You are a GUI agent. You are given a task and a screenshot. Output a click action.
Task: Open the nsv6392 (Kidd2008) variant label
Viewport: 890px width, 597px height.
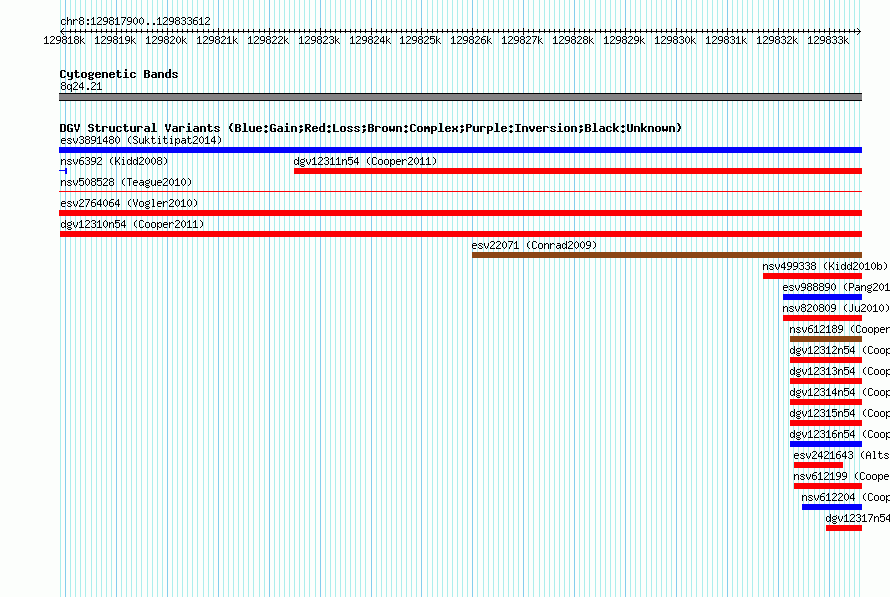(x=114, y=161)
